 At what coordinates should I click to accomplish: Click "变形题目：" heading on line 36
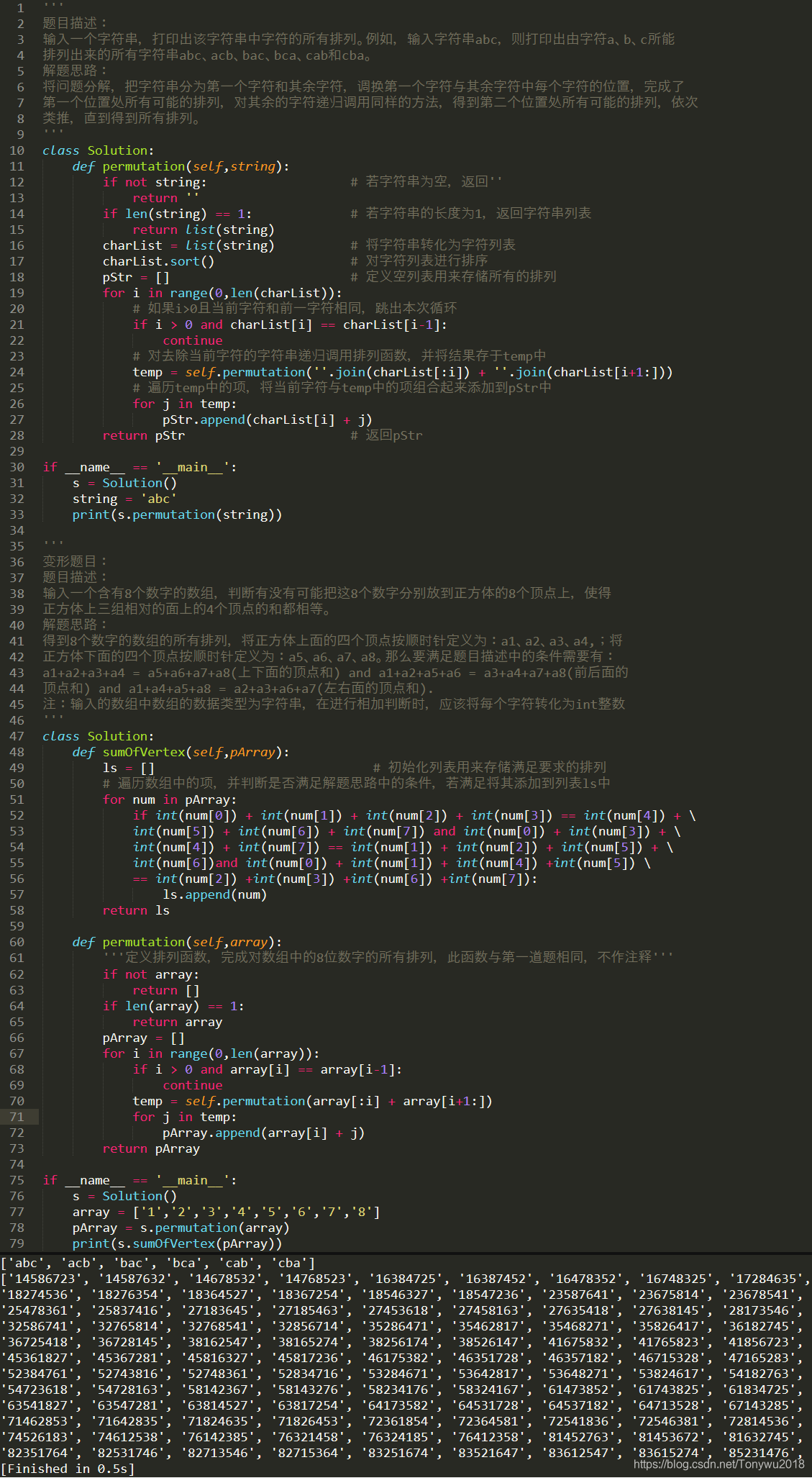76,561
